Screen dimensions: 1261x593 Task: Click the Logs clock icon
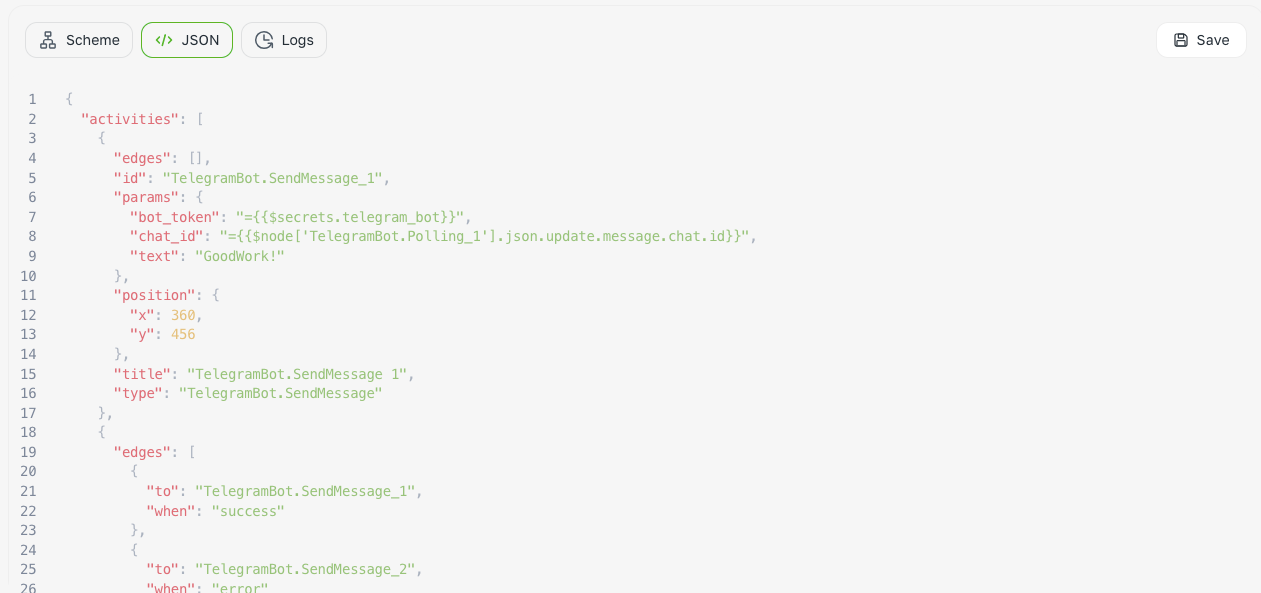[x=264, y=40]
